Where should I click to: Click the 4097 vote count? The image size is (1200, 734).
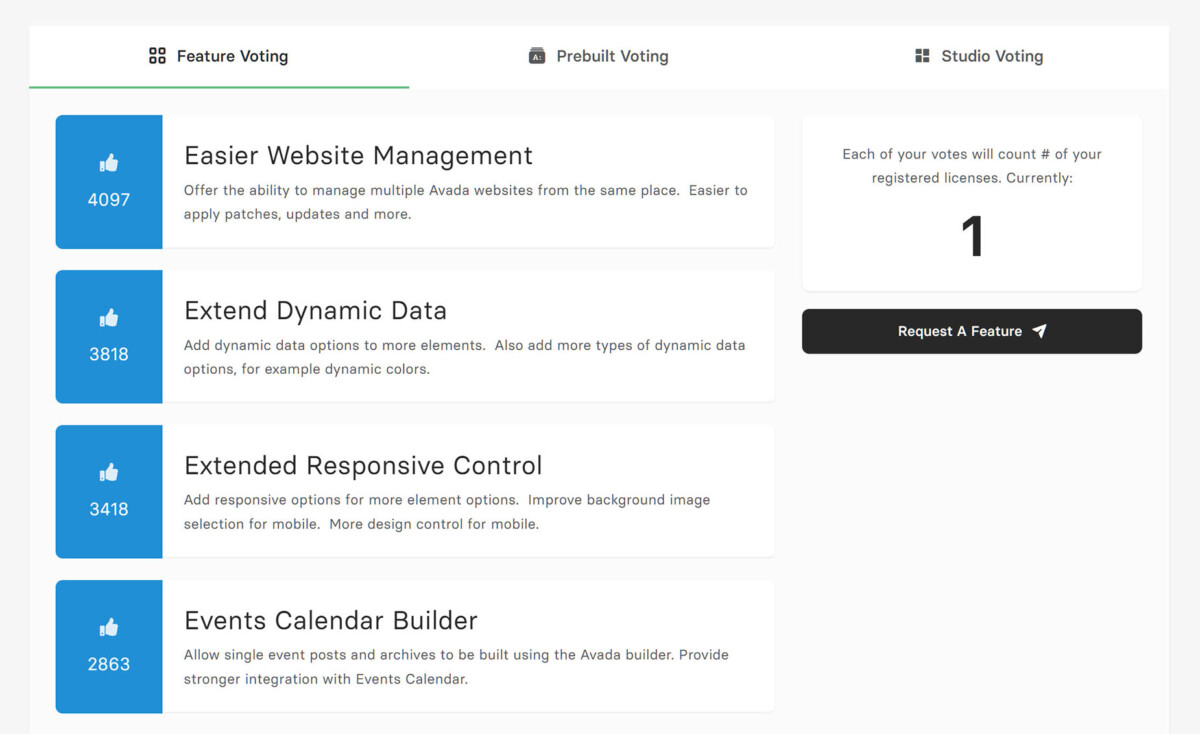(x=109, y=200)
